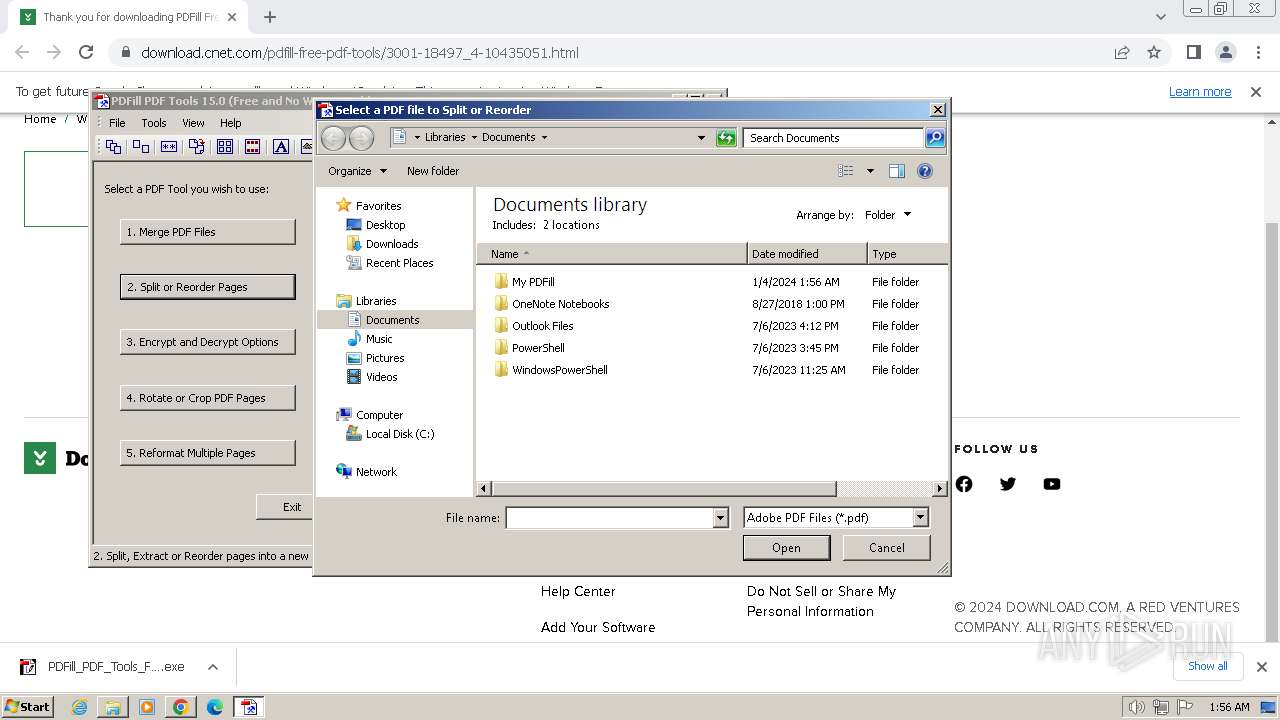Click the green refresh icon in address bar

(727, 138)
